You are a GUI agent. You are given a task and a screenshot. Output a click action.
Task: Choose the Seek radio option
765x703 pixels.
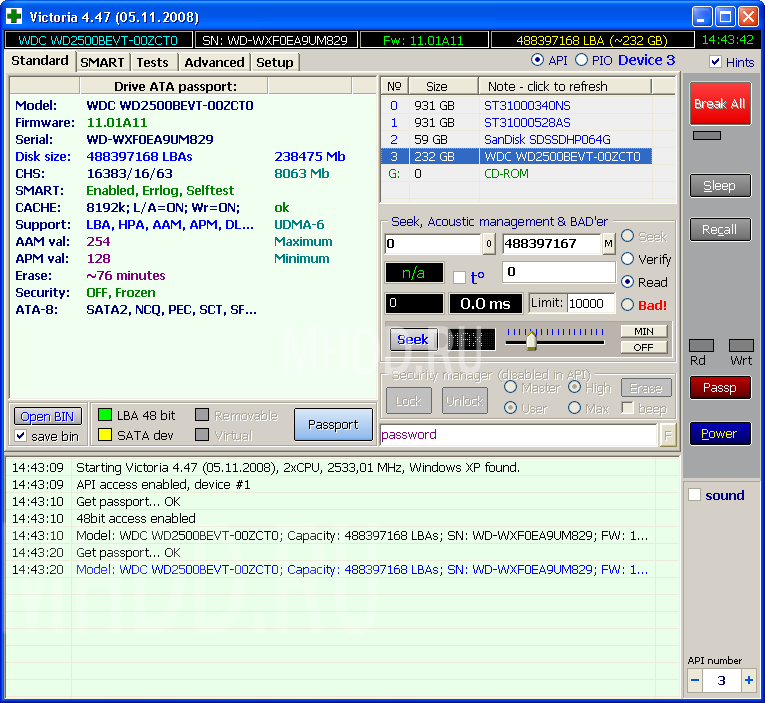tap(627, 236)
